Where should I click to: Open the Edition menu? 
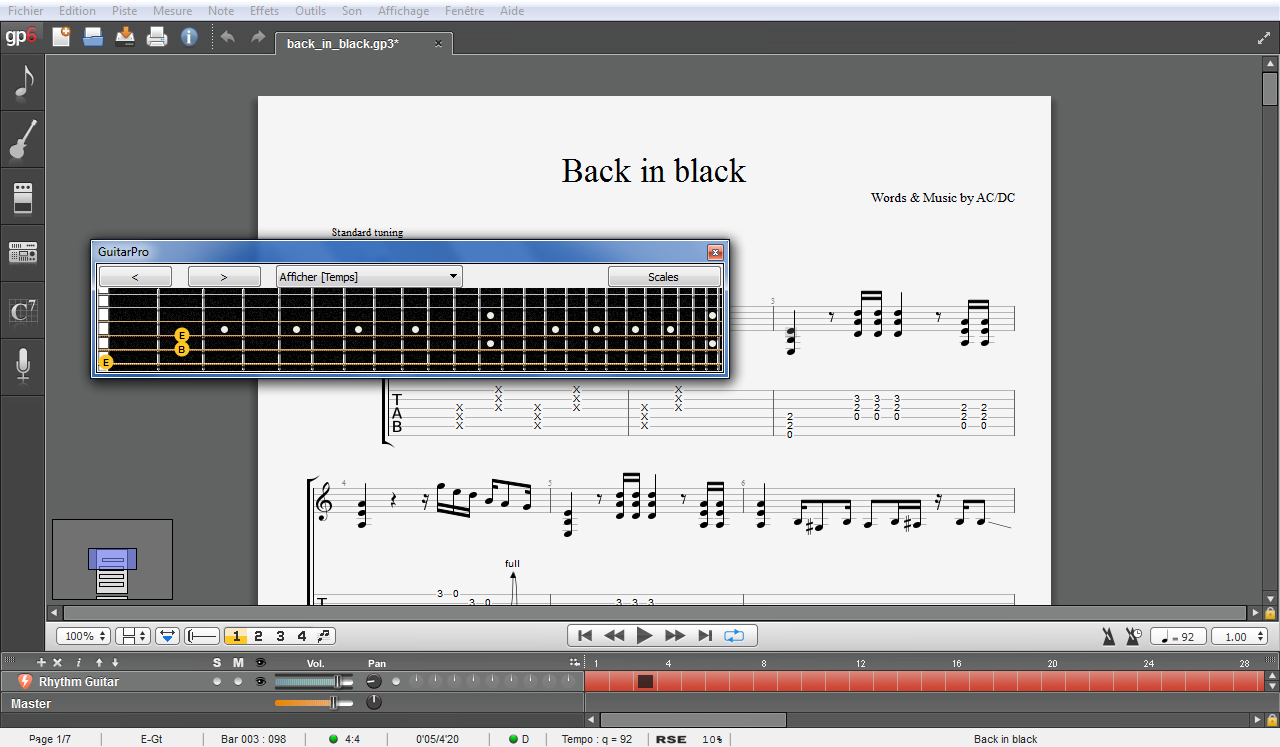[77, 11]
